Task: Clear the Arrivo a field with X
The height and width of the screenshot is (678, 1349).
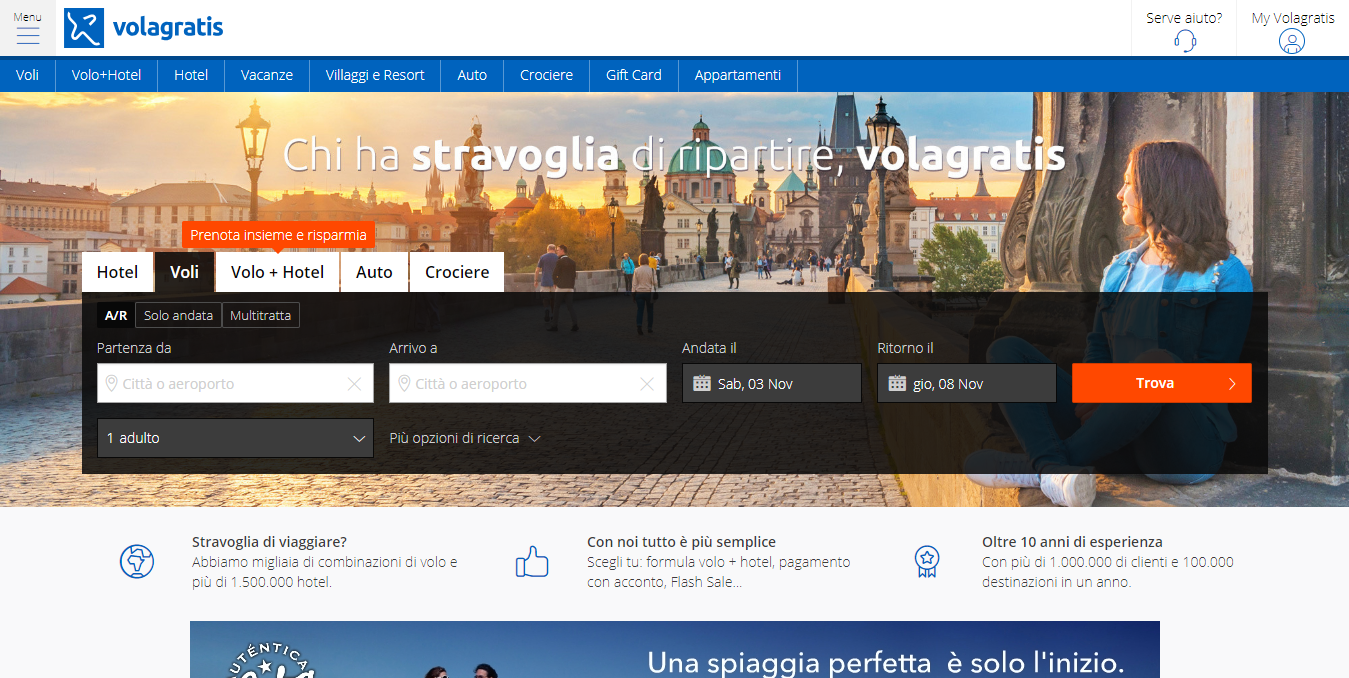Action: 647,384
